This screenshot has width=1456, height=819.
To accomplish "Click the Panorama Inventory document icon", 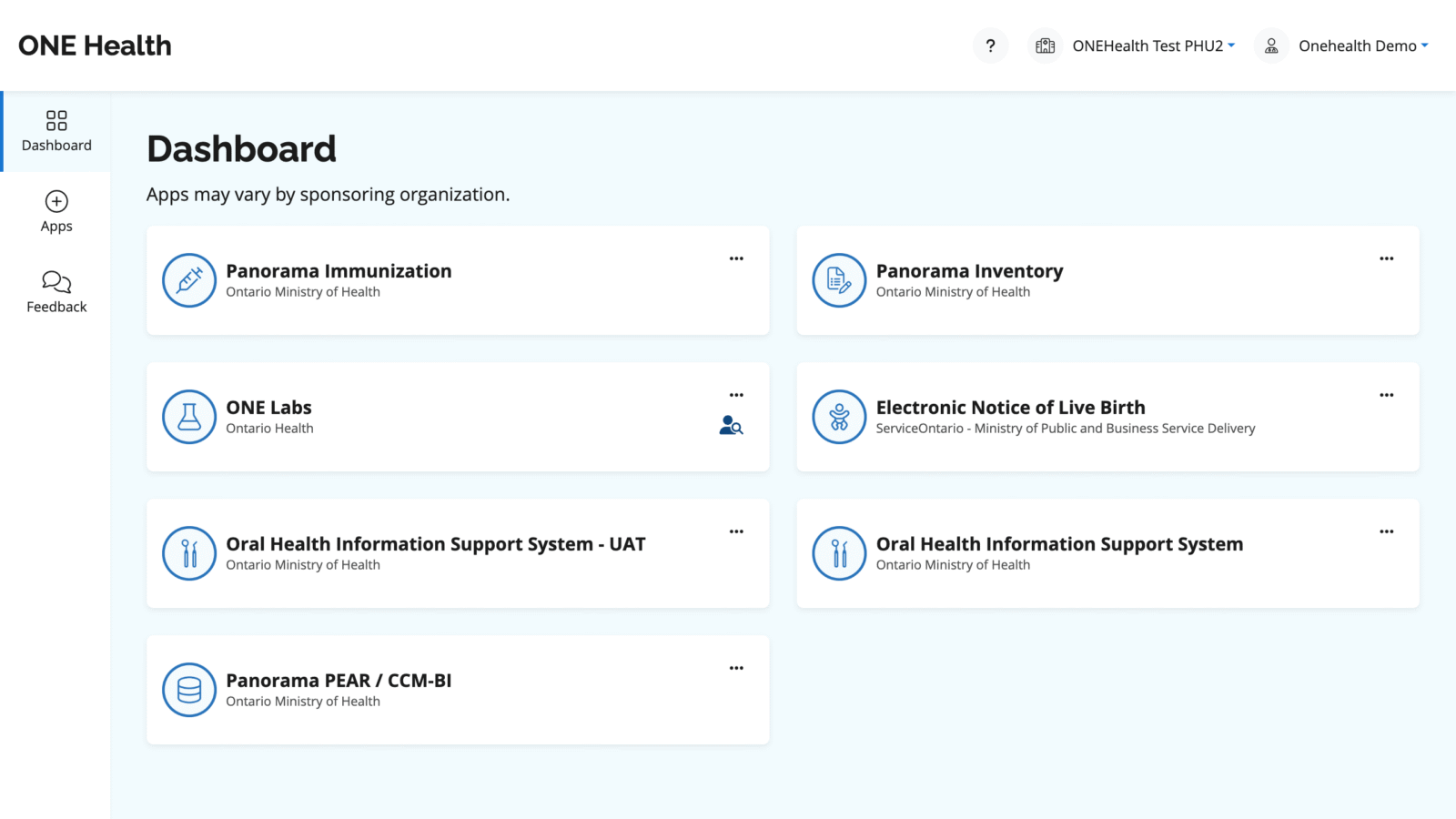I will [x=839, y=280].
